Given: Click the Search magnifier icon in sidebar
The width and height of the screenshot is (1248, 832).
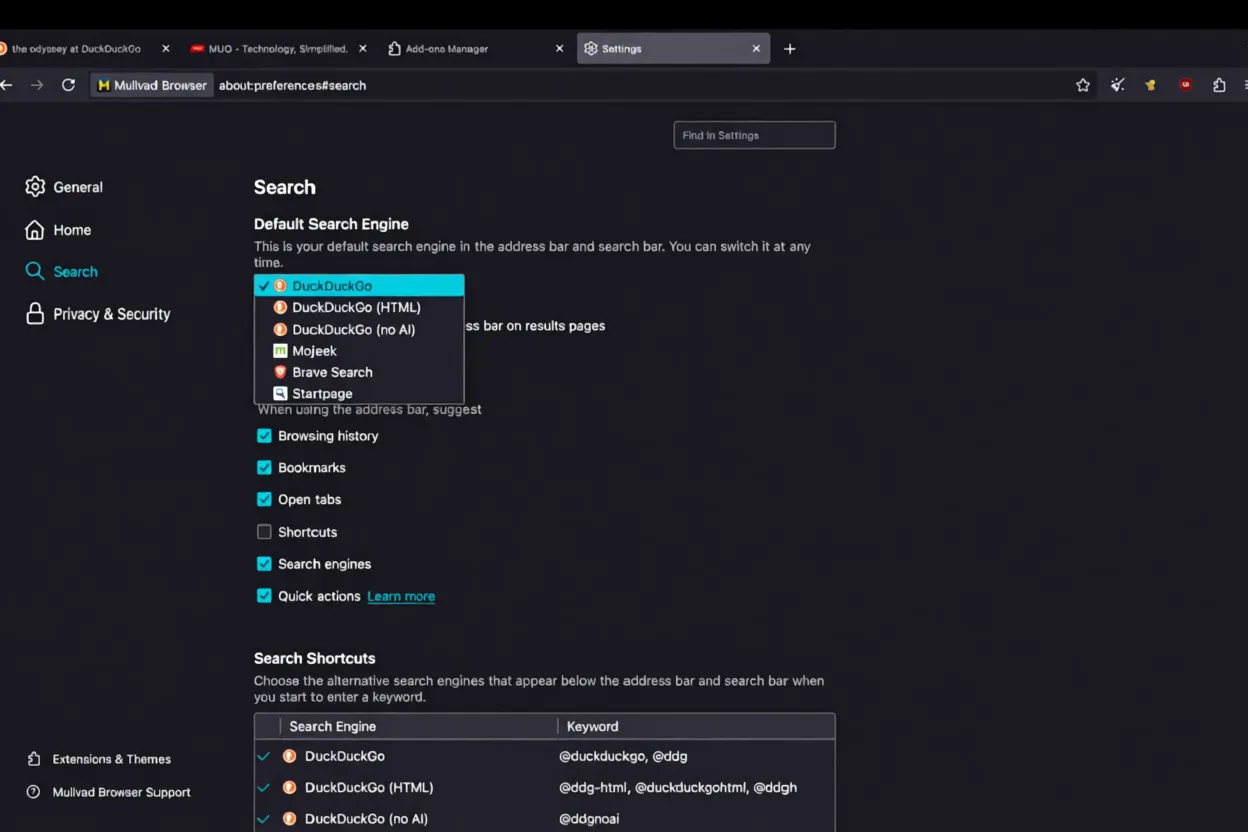Looking at the screenshot, I should click(x=35, y=272).
